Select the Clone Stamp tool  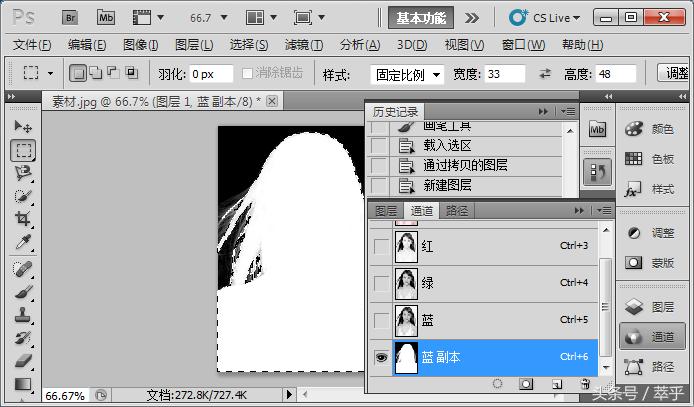click(23, 315)
